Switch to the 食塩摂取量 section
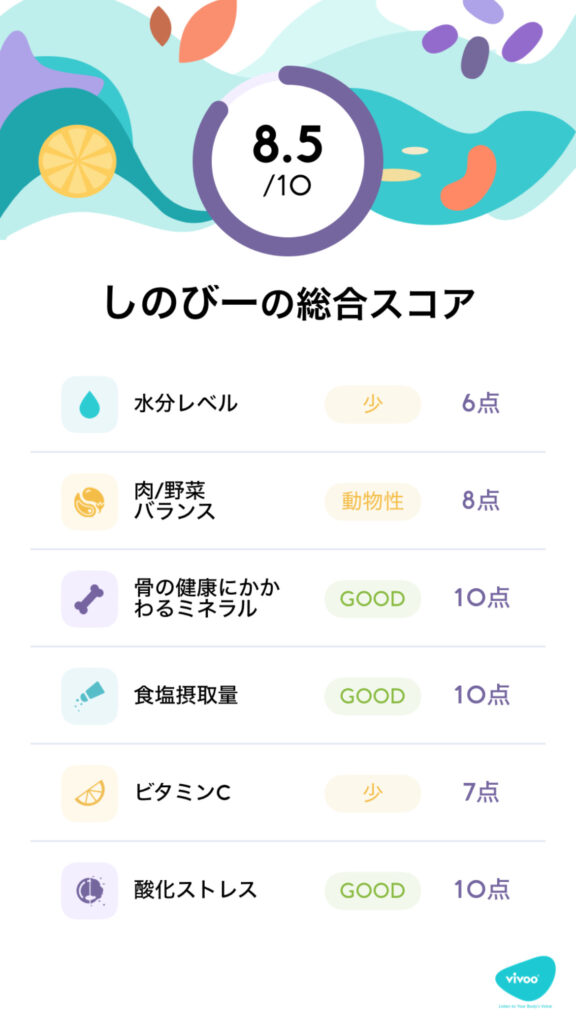Screen dimensions: 576x1024 tap(186, 696)
